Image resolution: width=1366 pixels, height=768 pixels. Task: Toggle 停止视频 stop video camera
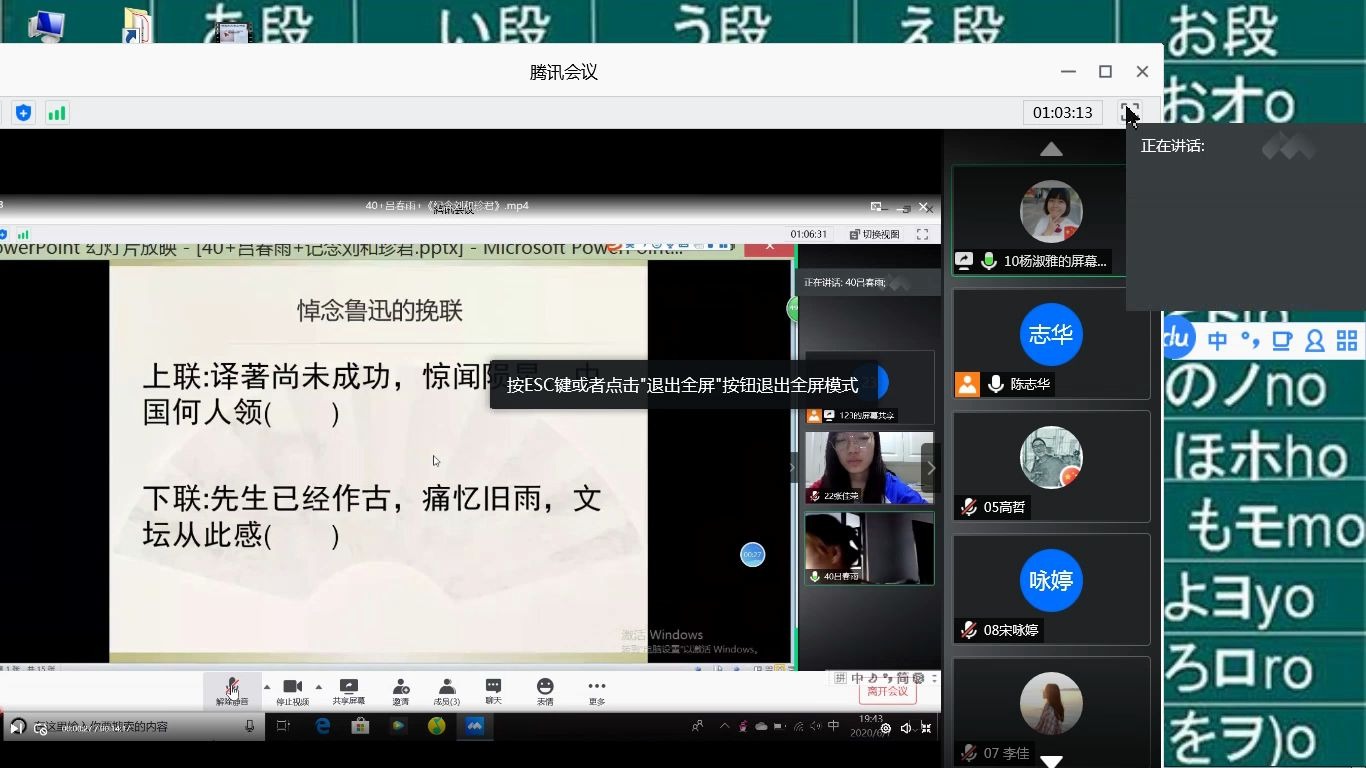[x=292, y=691]
